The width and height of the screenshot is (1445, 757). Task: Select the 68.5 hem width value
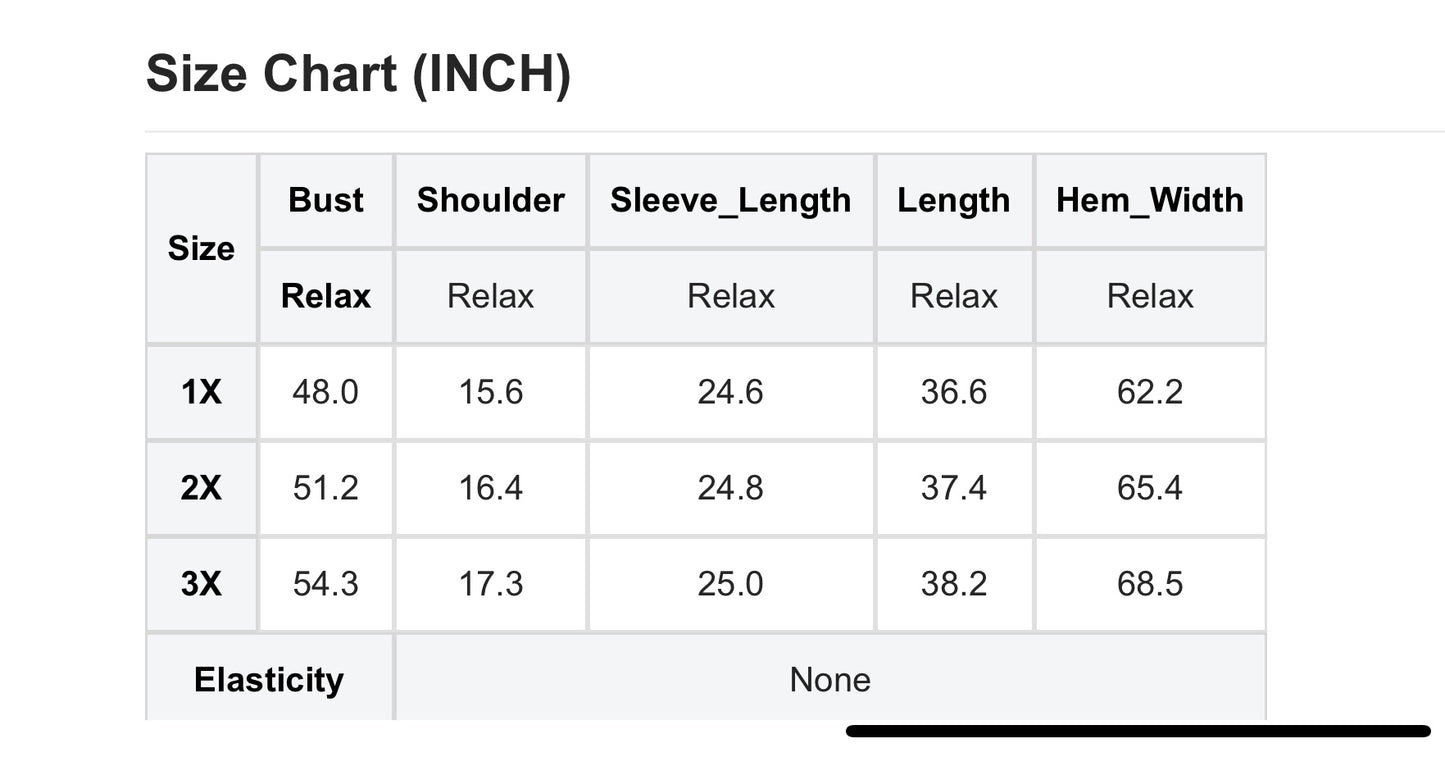(x=1150, y=584)
